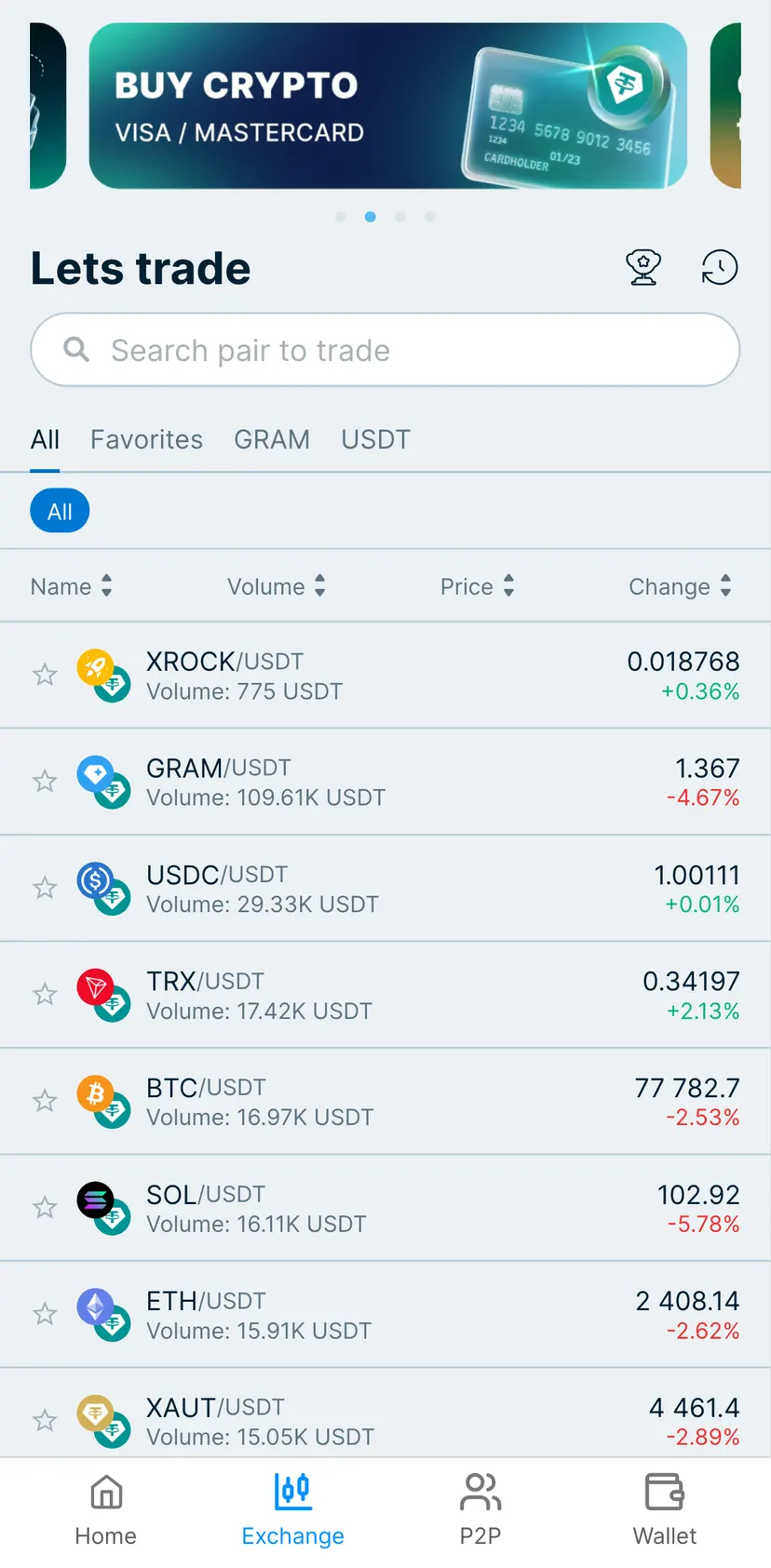Open the XAUT/USDT pair name
This screenshot has height=1568, width=771.
(216, 1407)
